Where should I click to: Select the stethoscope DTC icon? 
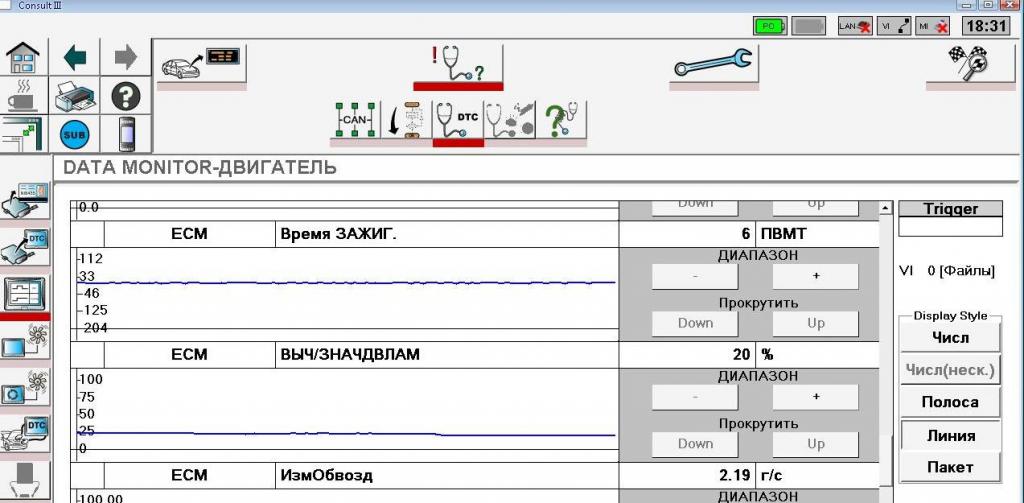(x=458, y=122)
